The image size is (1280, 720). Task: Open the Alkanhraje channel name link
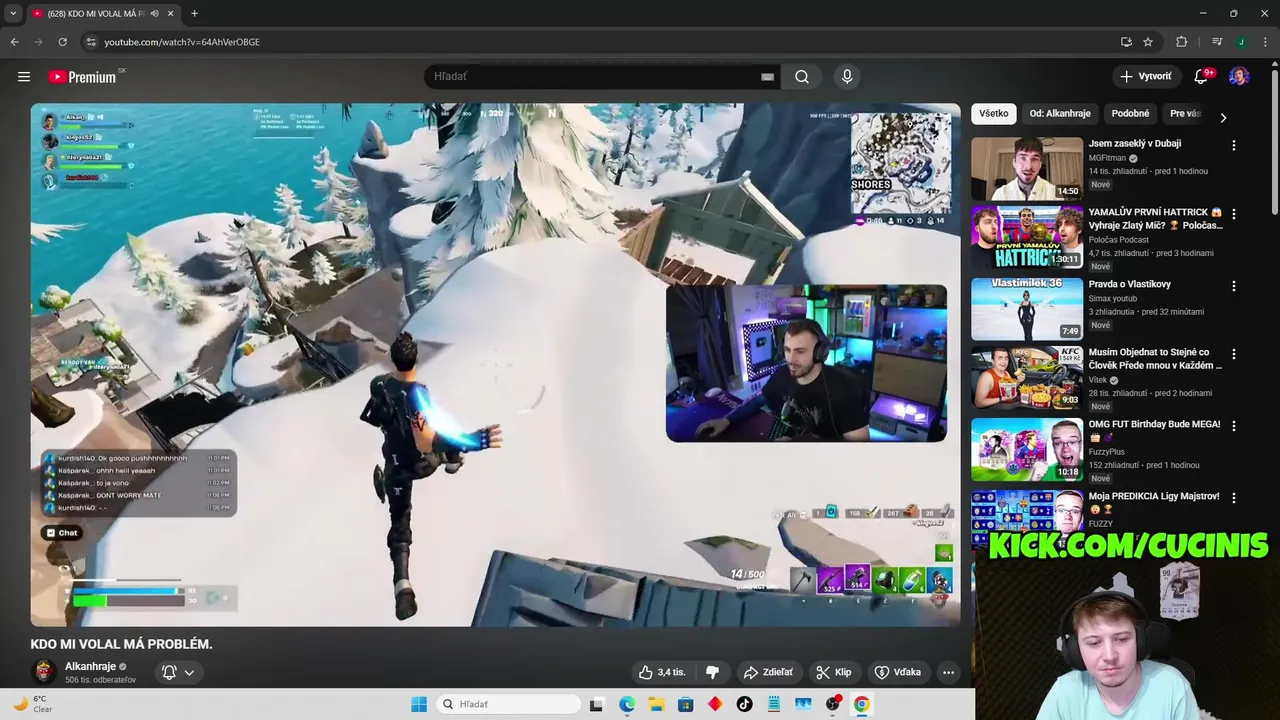90,666
